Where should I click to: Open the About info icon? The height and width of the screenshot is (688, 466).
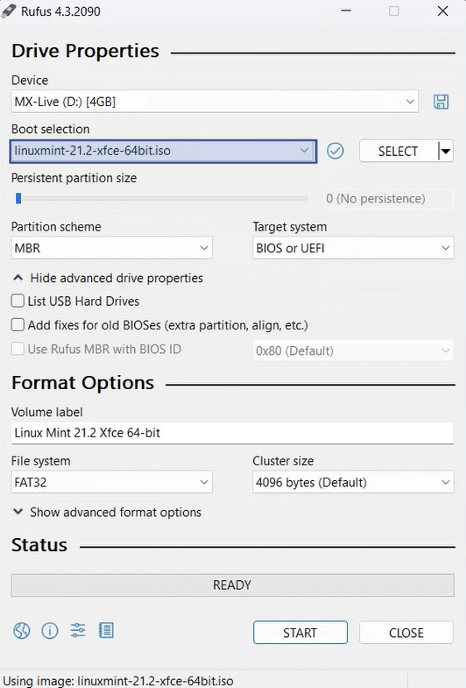[50, 631]
